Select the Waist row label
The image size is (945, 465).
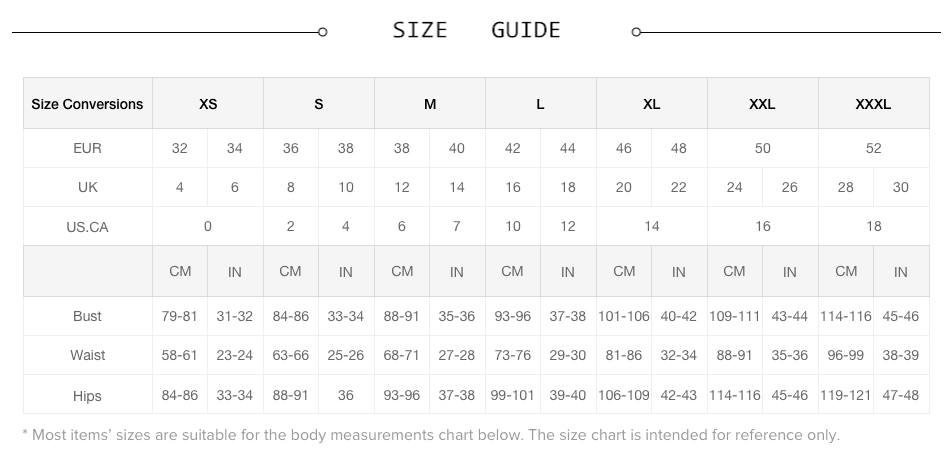pyautogui.click(x=87, y=355)
